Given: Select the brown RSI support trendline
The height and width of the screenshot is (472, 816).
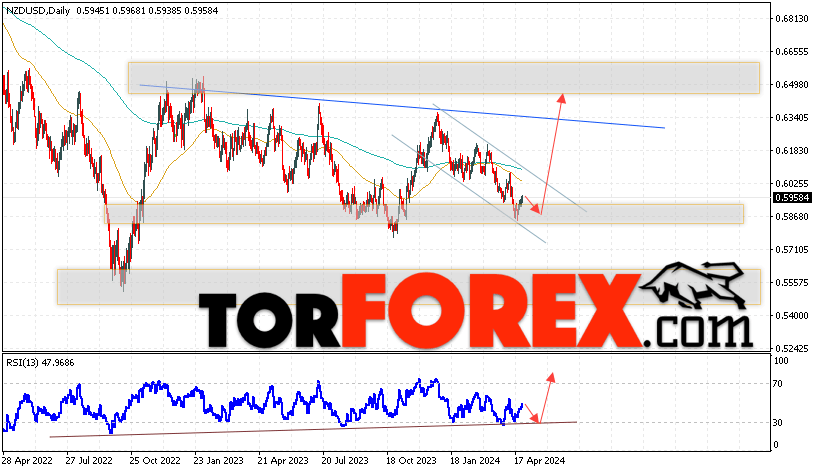Looking at the screenshot, I should 313,429.
